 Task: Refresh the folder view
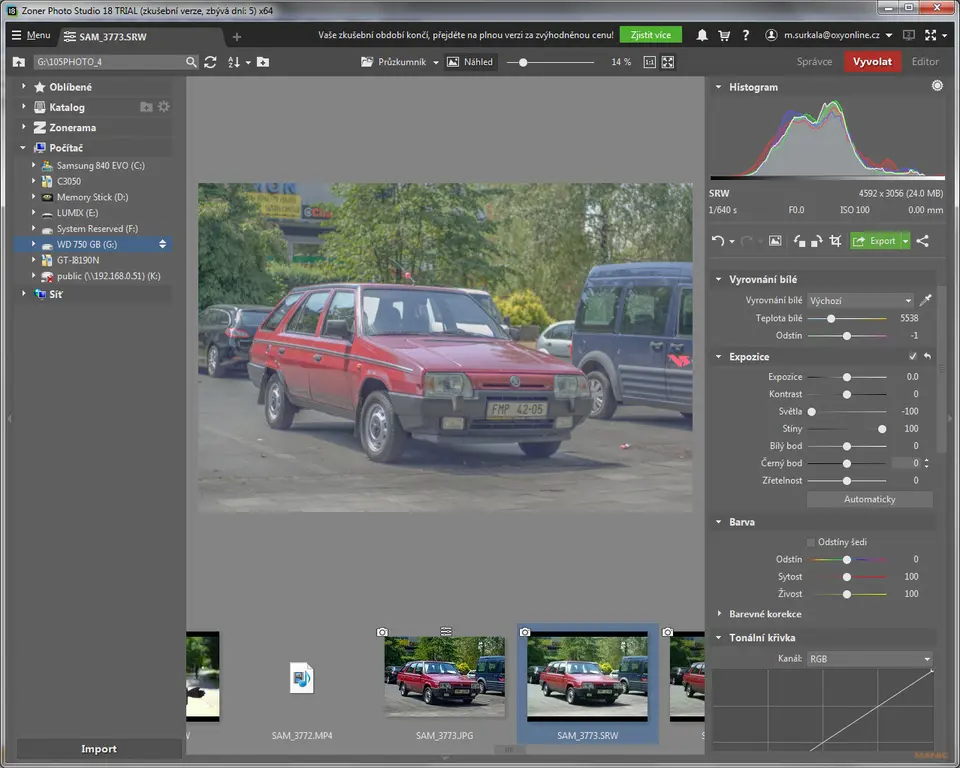coord(210,62)
